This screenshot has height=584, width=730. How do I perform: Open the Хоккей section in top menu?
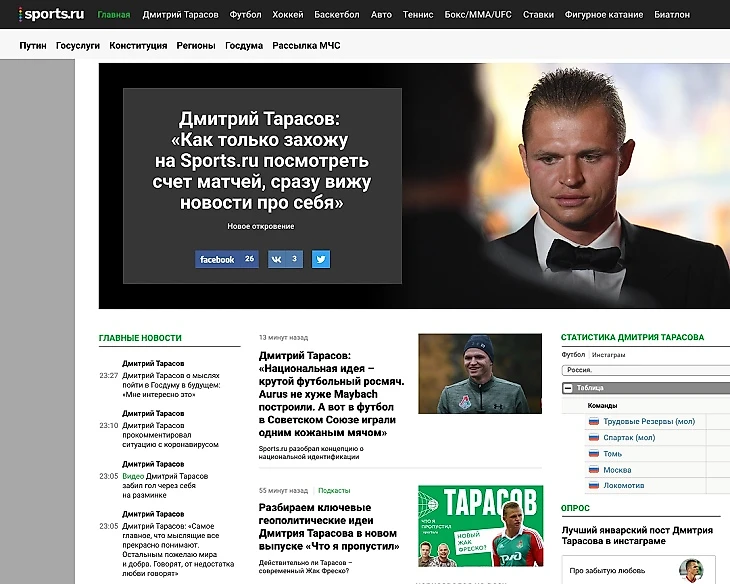click(287, 15)
